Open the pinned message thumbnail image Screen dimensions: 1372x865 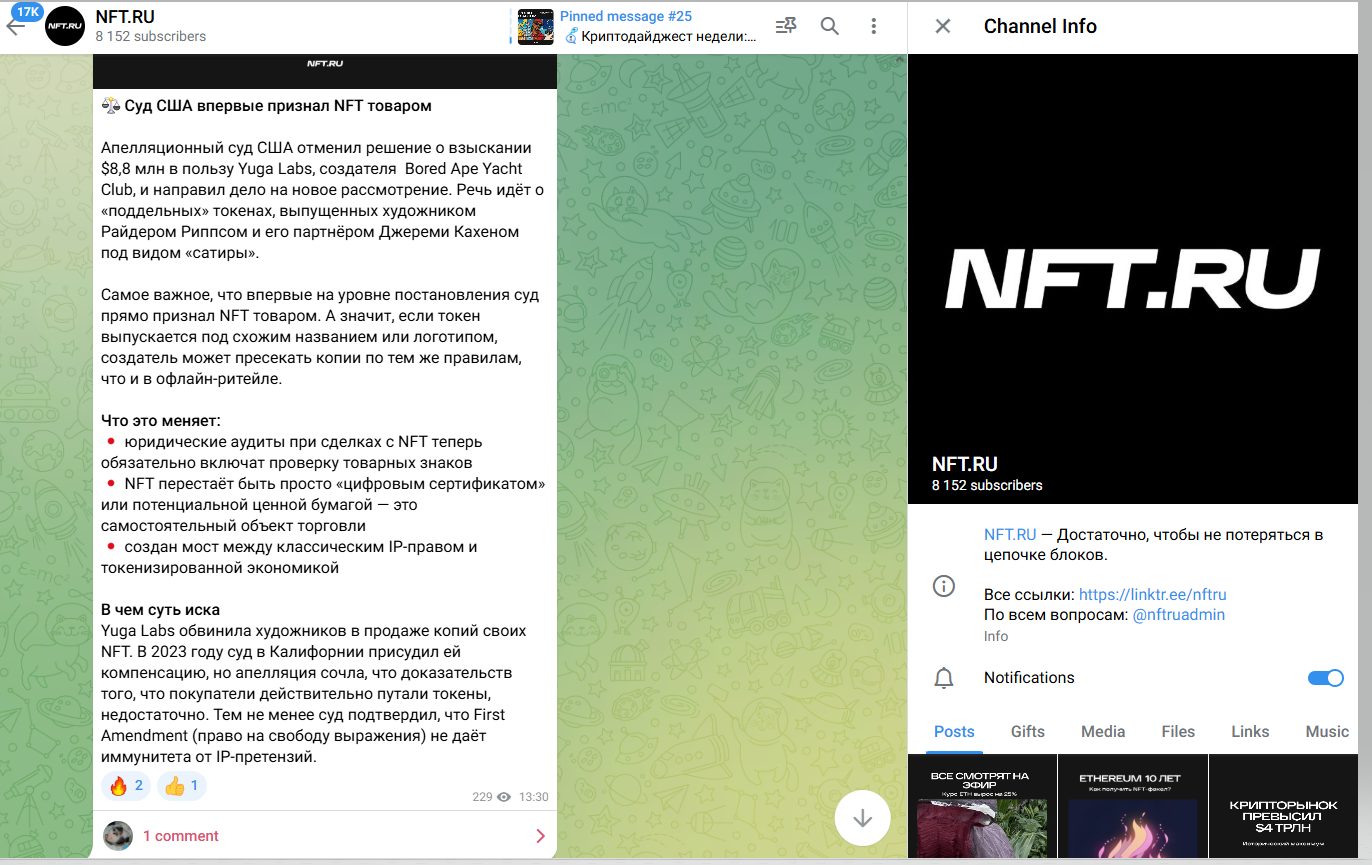click(x=536, y=27)
